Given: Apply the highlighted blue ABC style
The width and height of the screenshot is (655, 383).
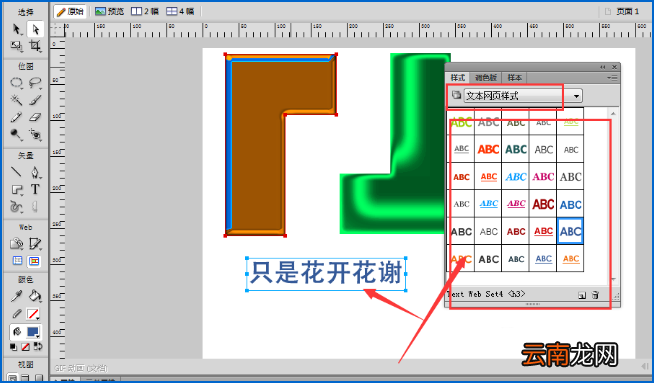Looking at the screenshot, I should coord(570,231).
